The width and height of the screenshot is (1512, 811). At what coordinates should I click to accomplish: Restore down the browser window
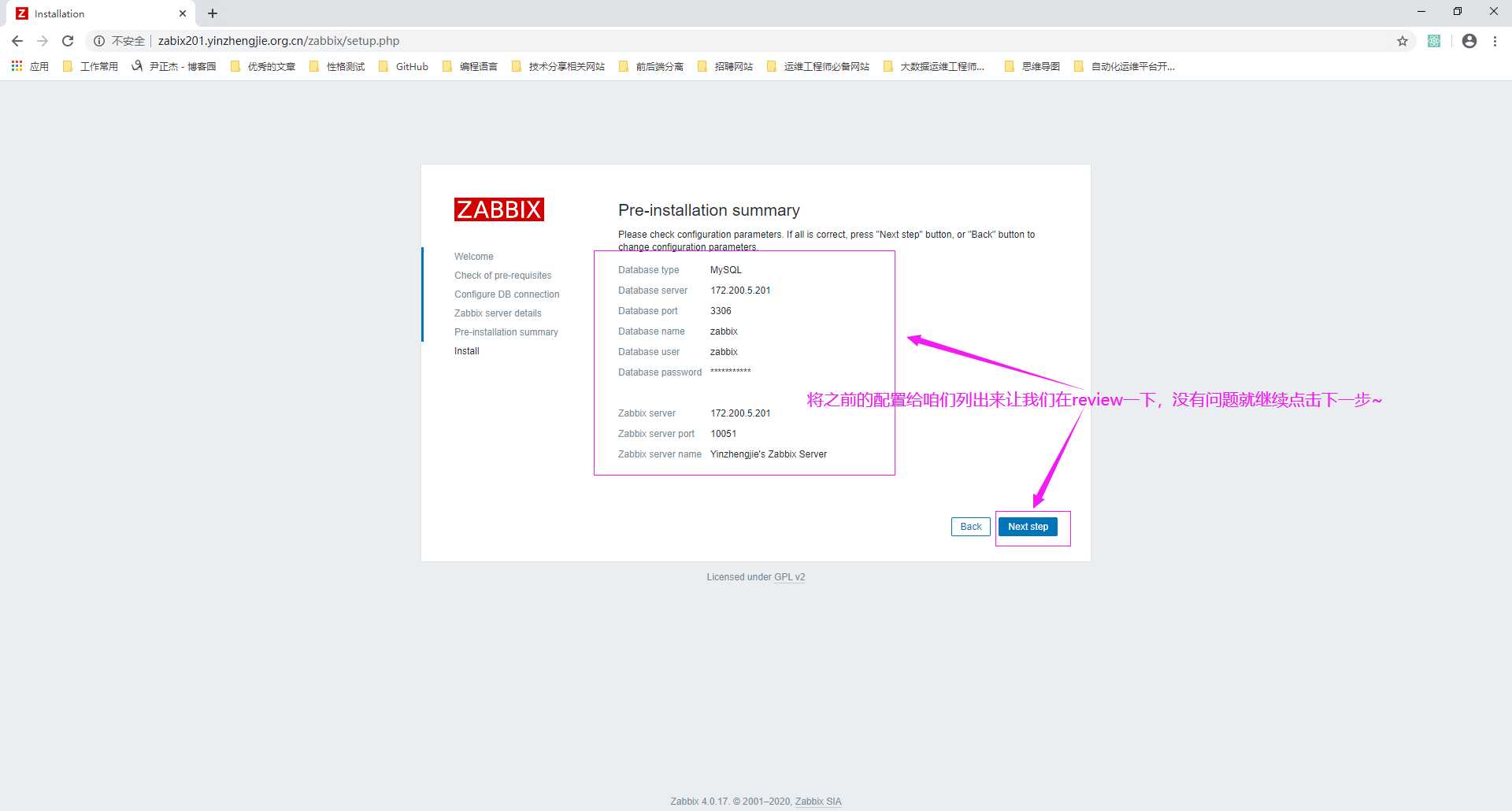[1458, 12]
